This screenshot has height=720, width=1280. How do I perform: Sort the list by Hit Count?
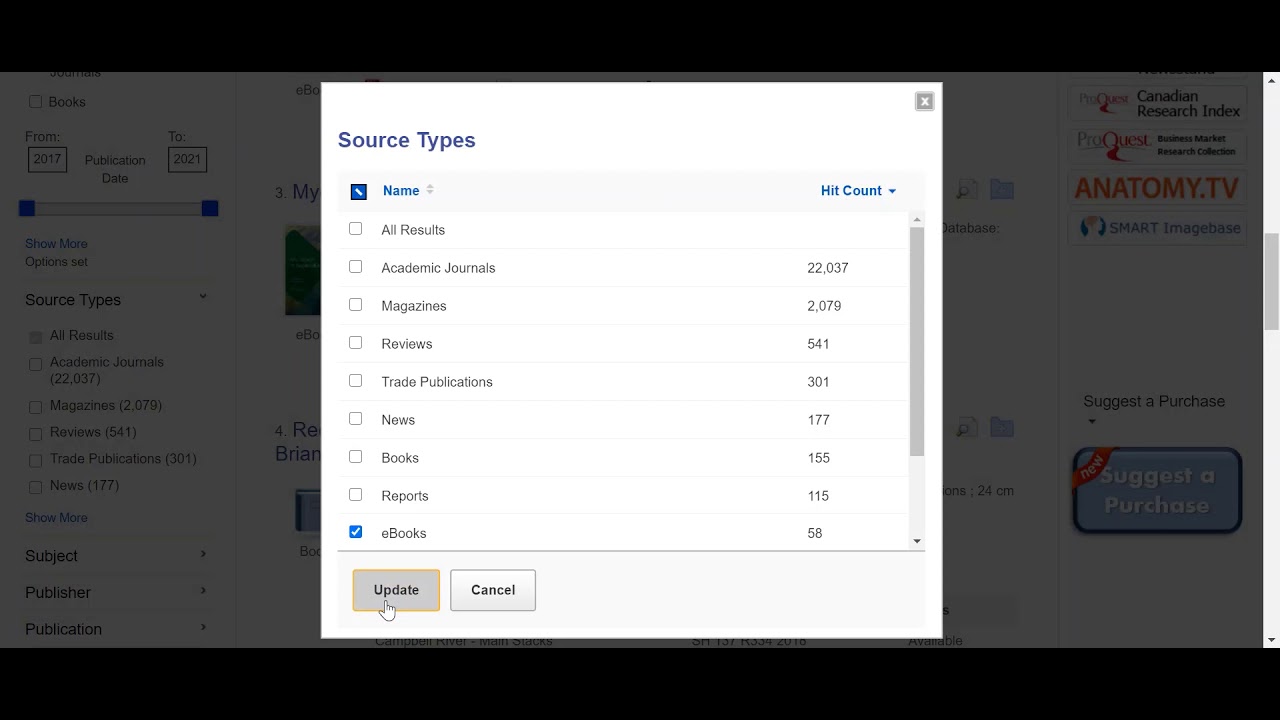pyautogui.click(x=851, y=191)
